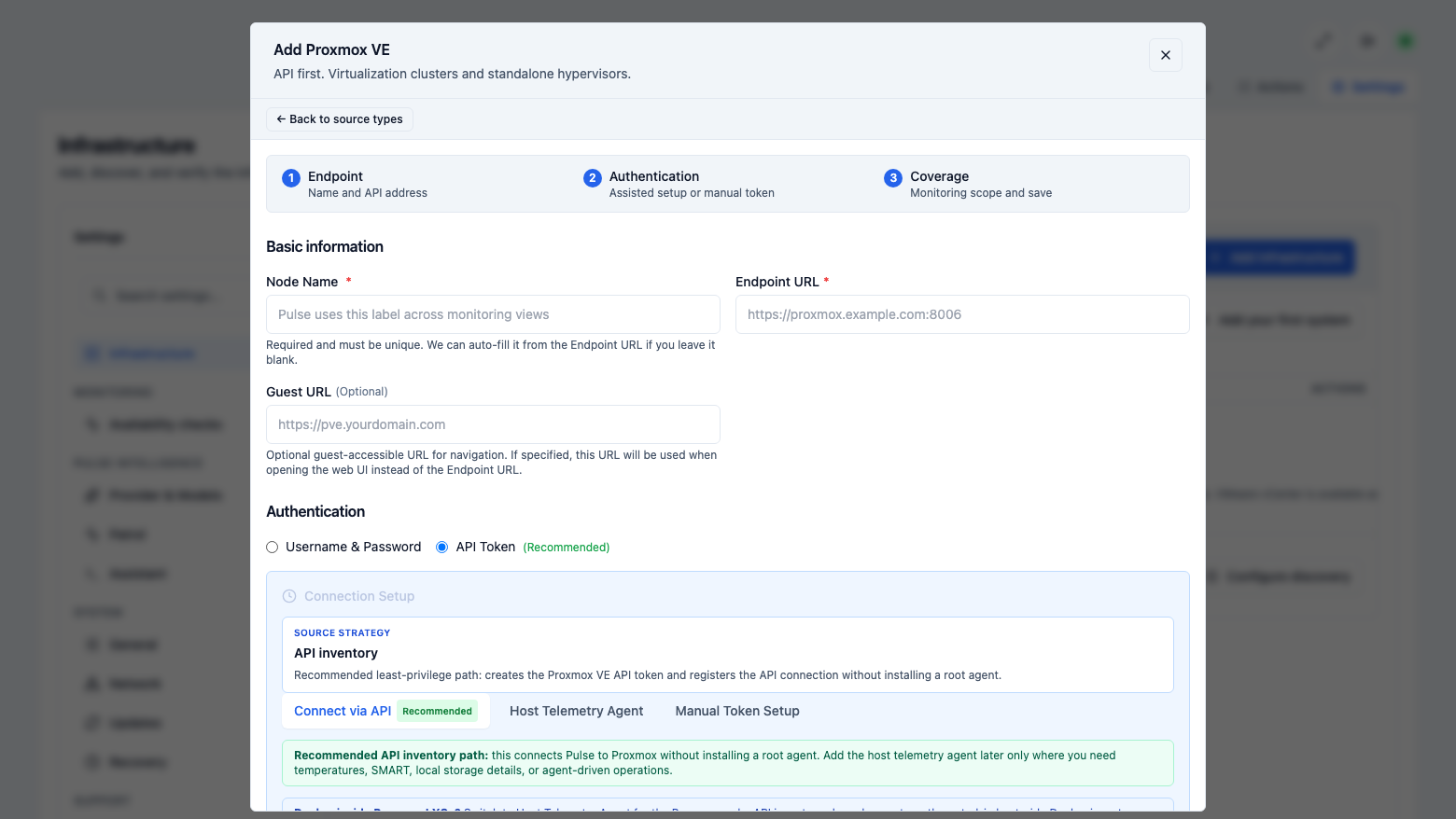
Task: Click the Basic information heading
Action: tap(325, 246)
